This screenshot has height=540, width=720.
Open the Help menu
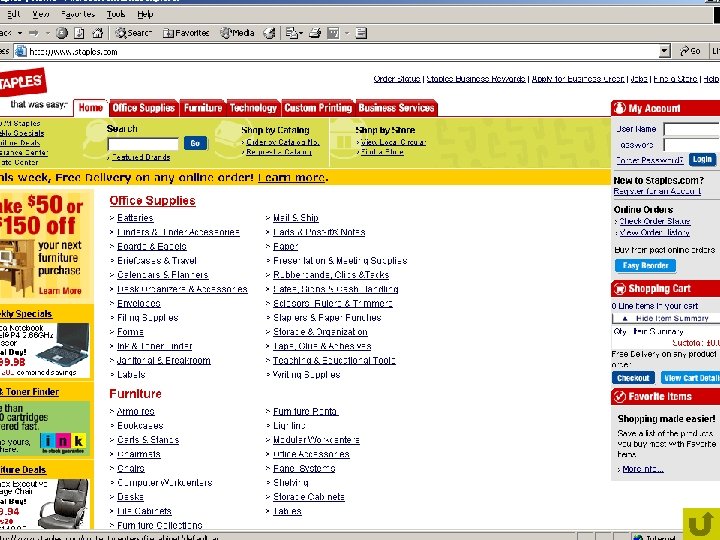click(x=145, y=14)
